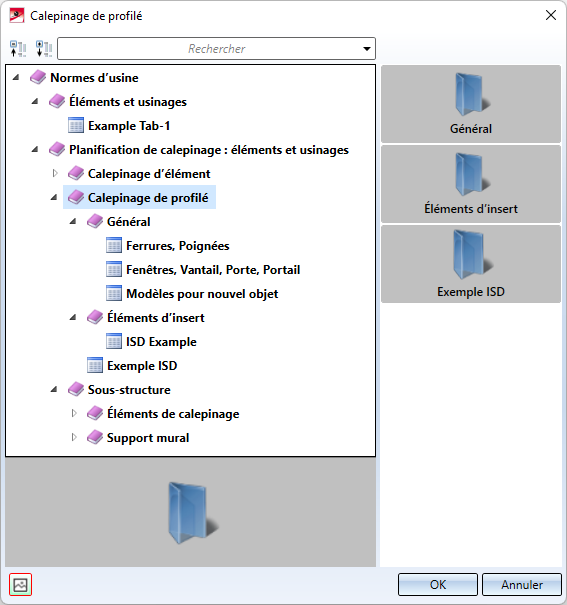Select the Éléments d'insert label in tree
The width and height of the screenshot is (567, 605).
click(155, 318)
